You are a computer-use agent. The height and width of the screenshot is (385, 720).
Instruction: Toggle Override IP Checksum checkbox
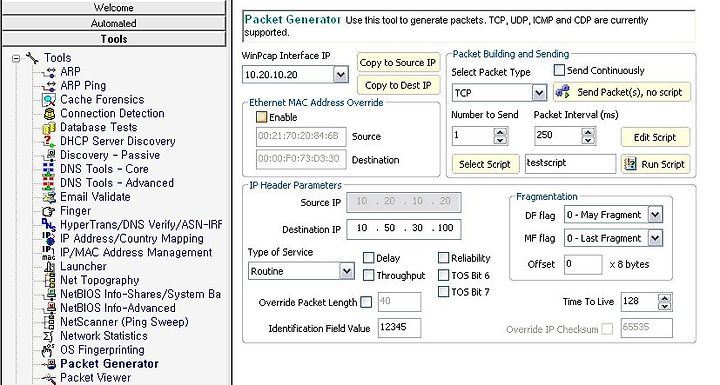pos(607,329)
